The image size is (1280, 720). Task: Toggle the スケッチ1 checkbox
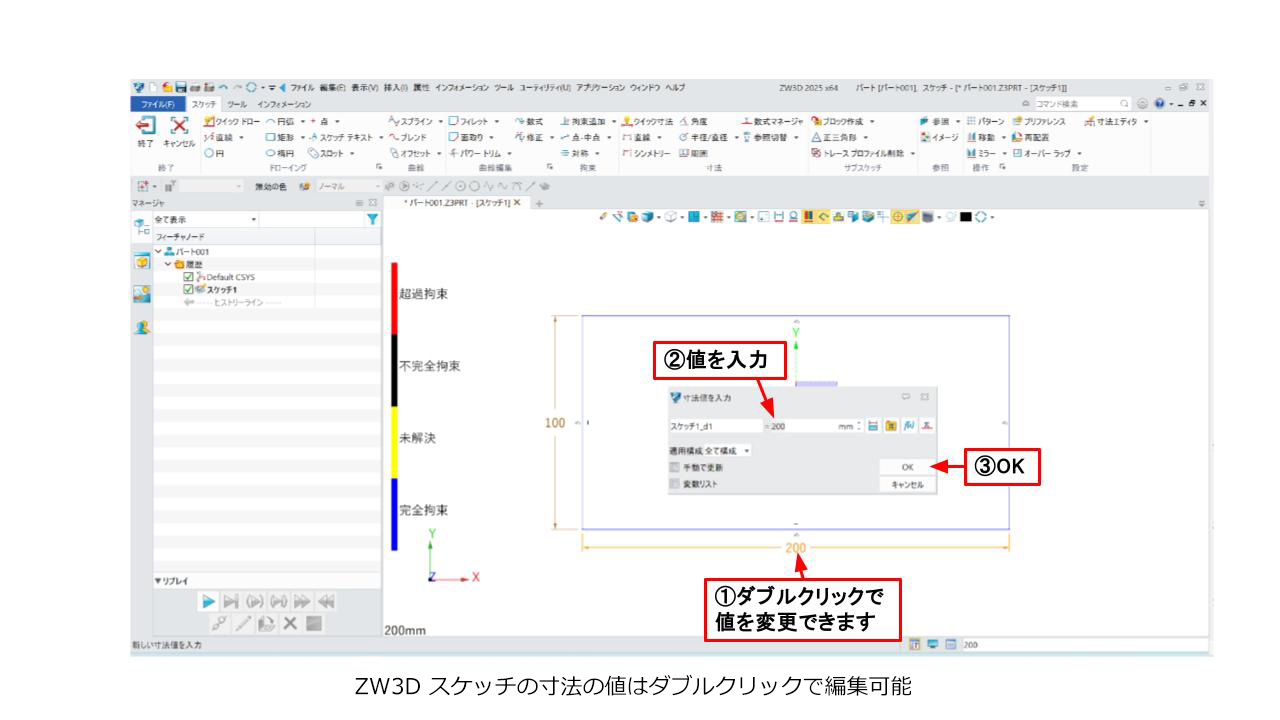[188, 289]
